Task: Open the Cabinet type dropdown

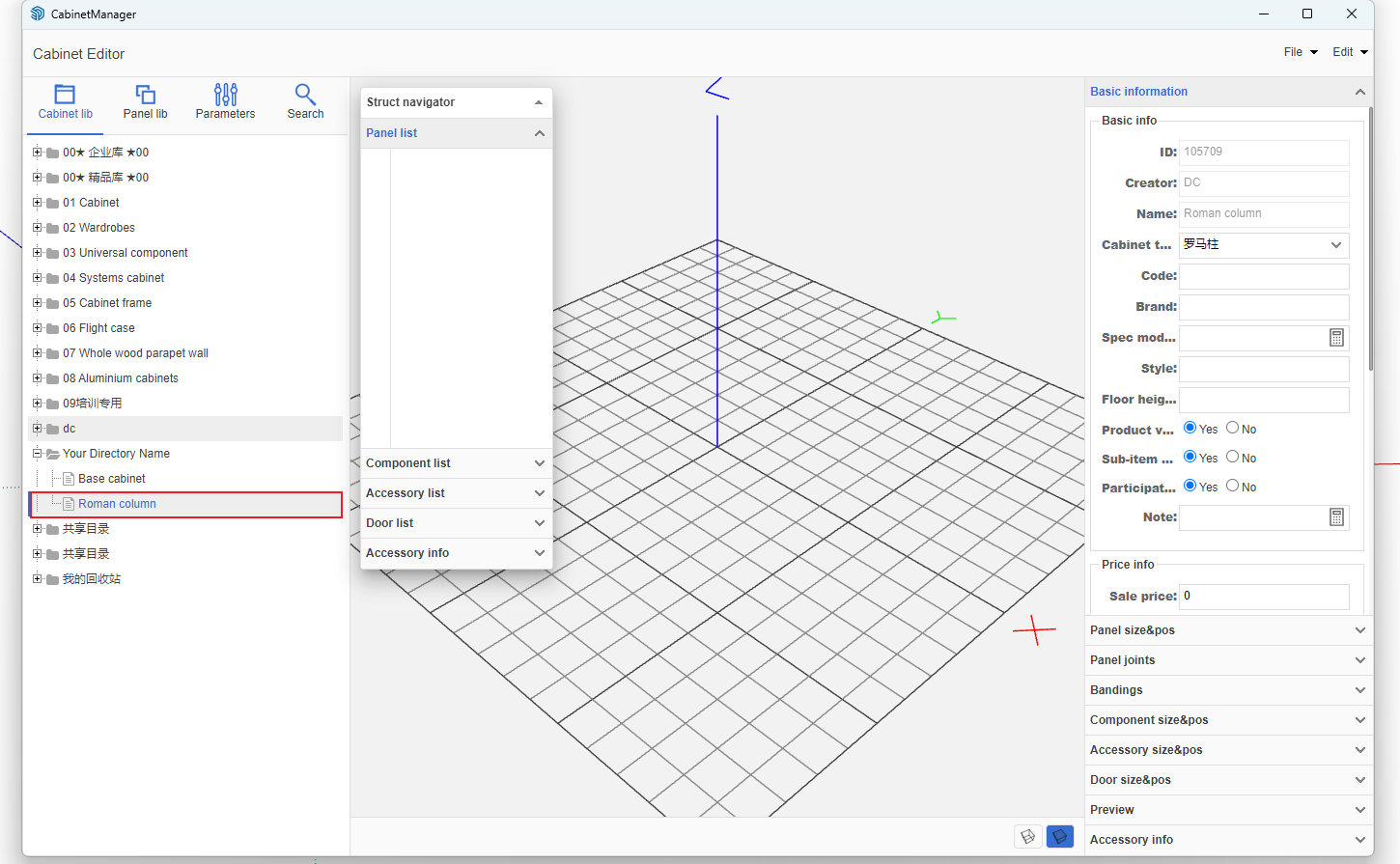Action: coord(1263,245)
